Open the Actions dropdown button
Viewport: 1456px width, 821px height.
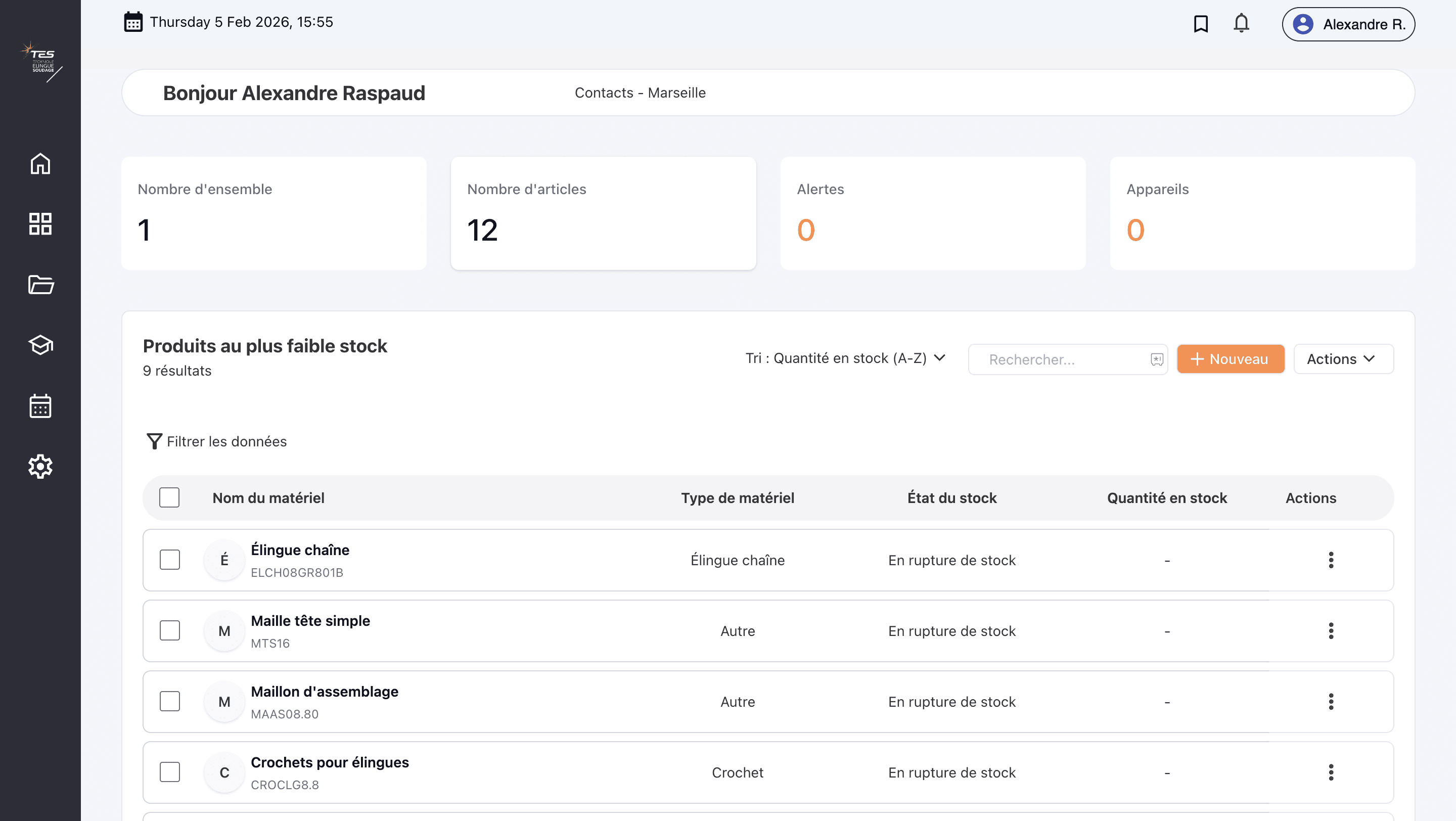(x=1342, y=359)
